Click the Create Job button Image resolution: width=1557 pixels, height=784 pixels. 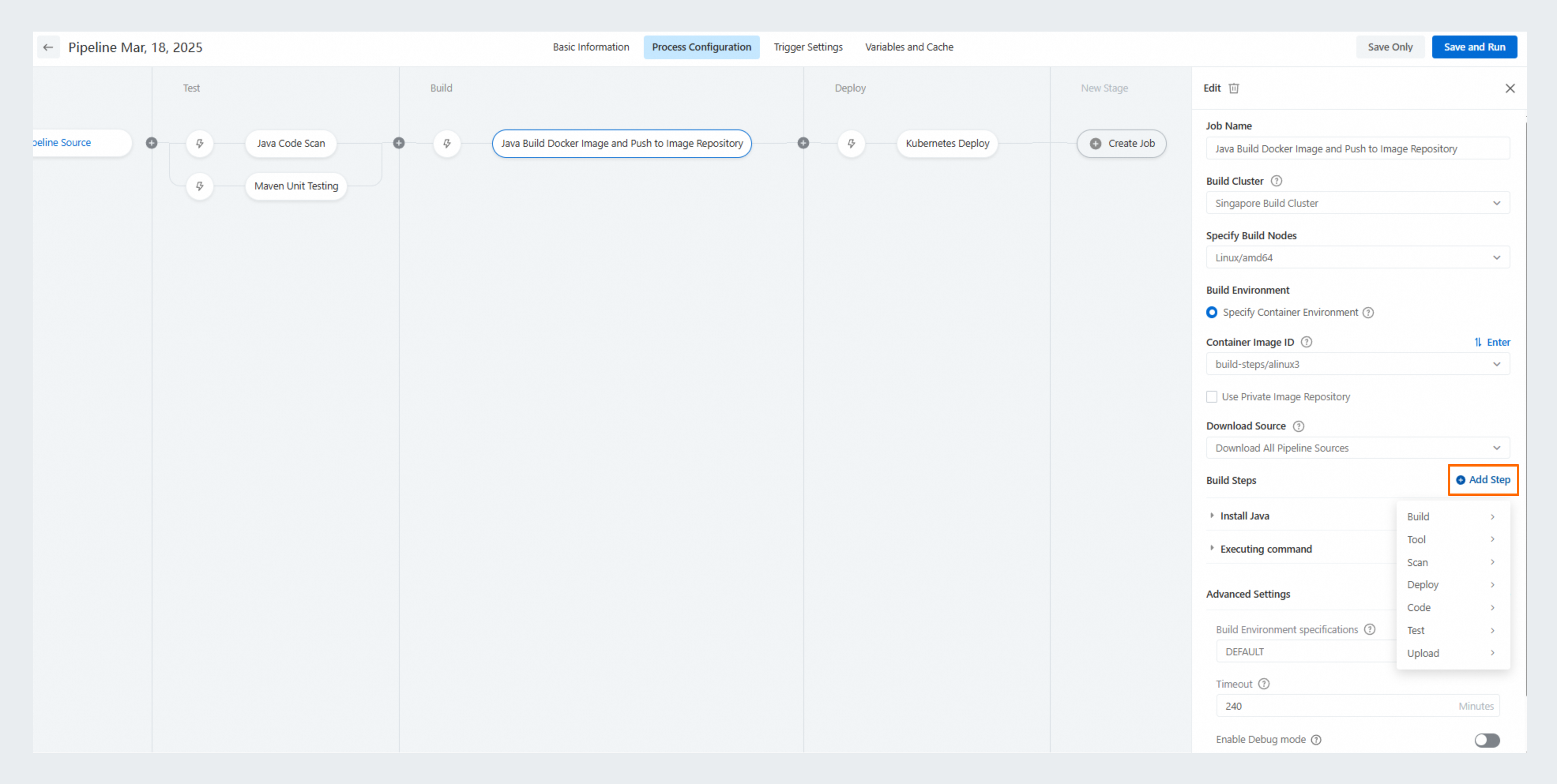pyautogui.click(x=1121, y=144)
